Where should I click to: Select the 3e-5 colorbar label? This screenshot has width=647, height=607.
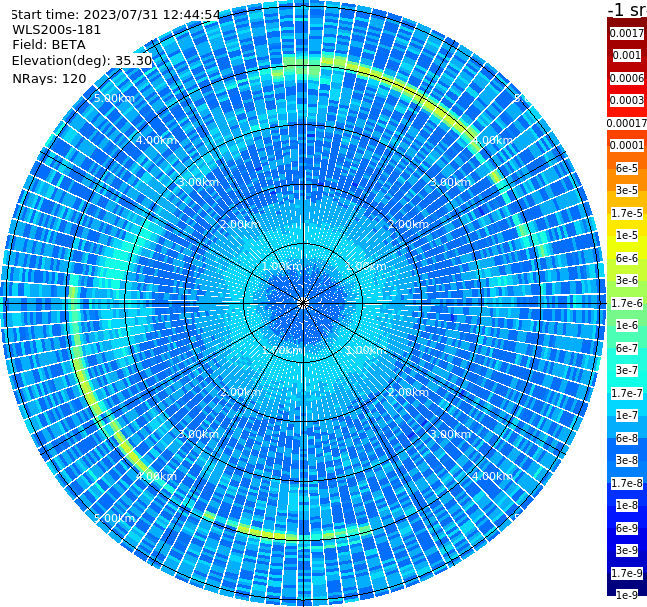pyautogui.click(x=627, y=190)
